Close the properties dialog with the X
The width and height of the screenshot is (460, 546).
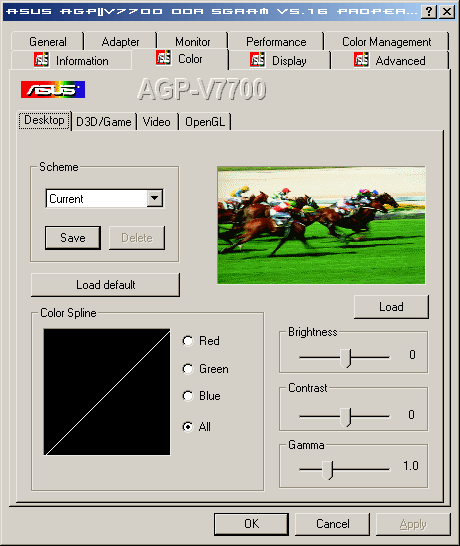click(447, 12)
